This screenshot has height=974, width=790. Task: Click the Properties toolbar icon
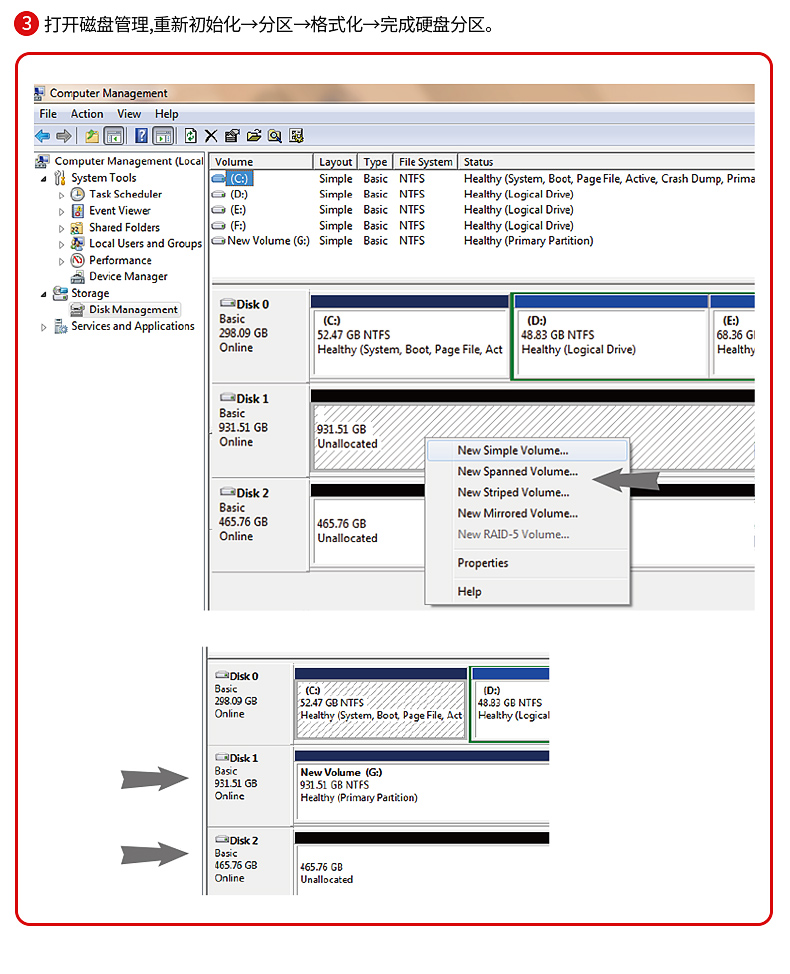click(232, 136)
